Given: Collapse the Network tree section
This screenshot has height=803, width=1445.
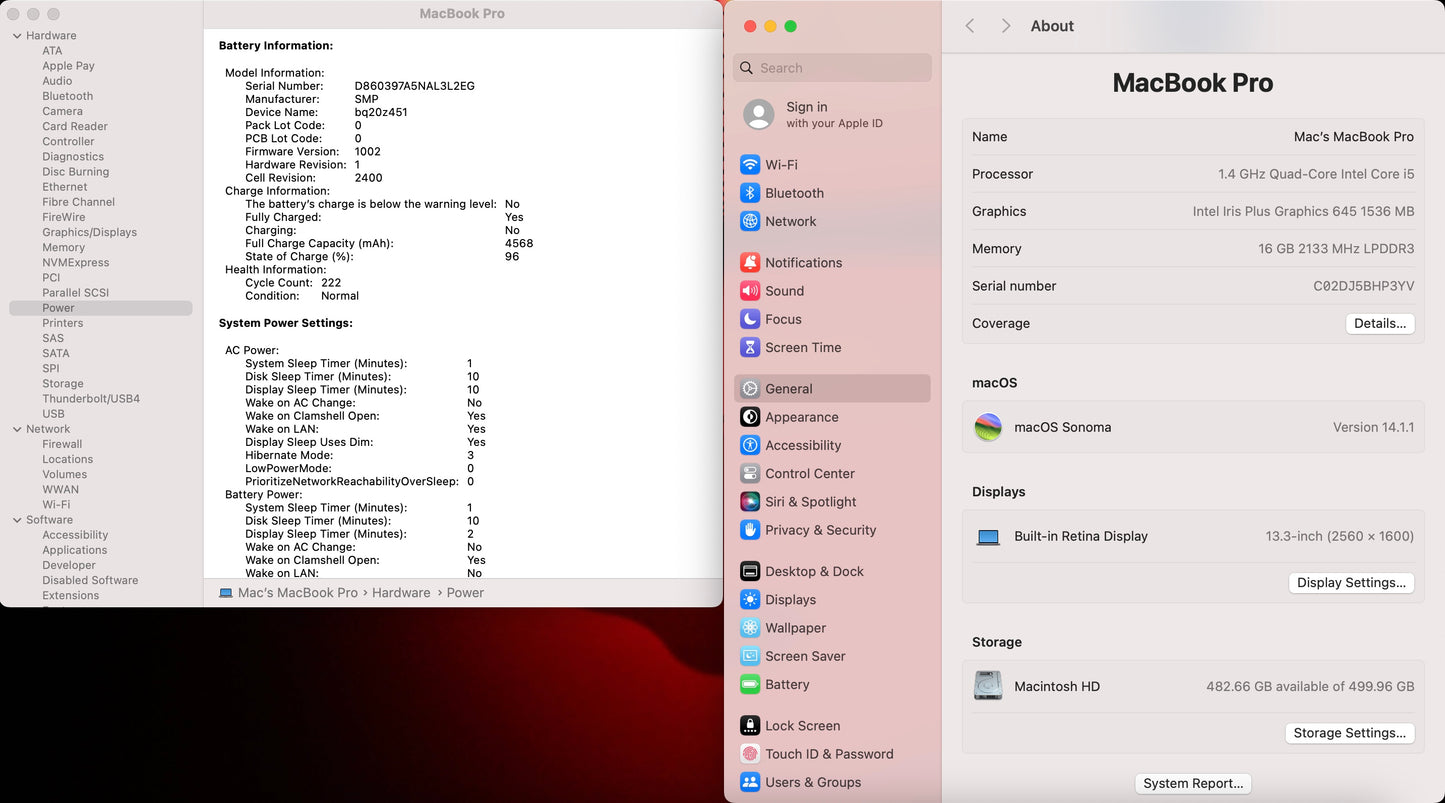Looking at the screenshot, I should point(17,429).
